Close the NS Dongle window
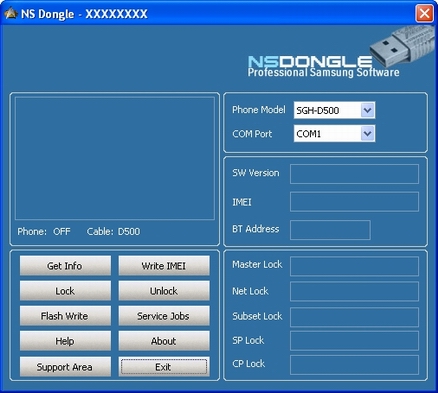 pyautogui.click(x=424, y=14)
